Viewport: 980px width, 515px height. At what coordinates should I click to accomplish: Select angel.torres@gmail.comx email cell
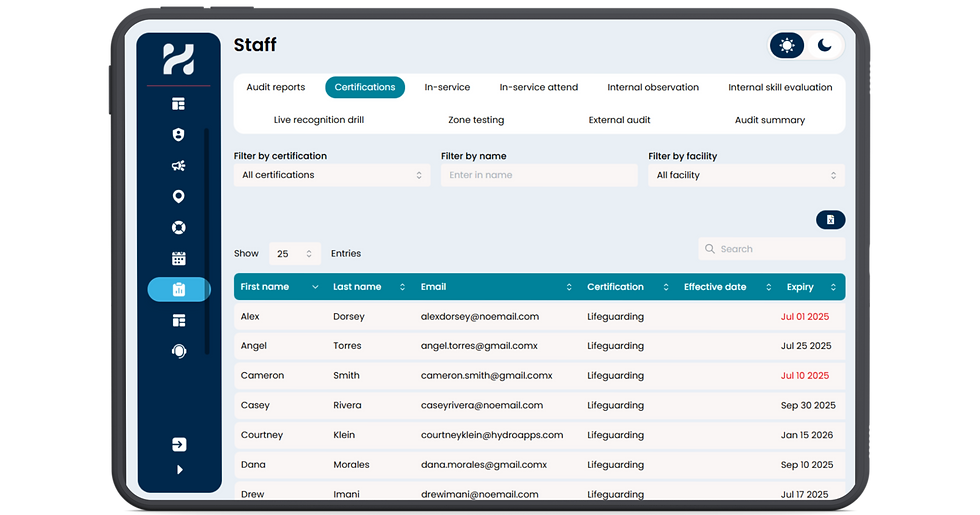click(479, 346)
